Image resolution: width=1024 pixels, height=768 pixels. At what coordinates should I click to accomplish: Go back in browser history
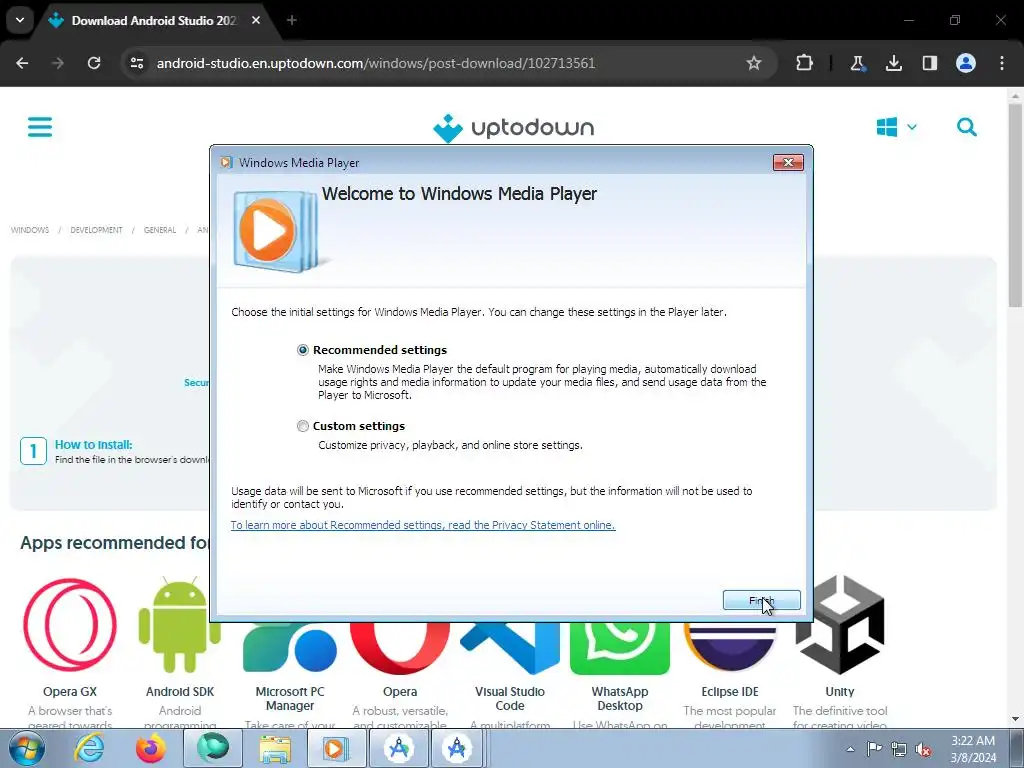click(x=22, y=63)
